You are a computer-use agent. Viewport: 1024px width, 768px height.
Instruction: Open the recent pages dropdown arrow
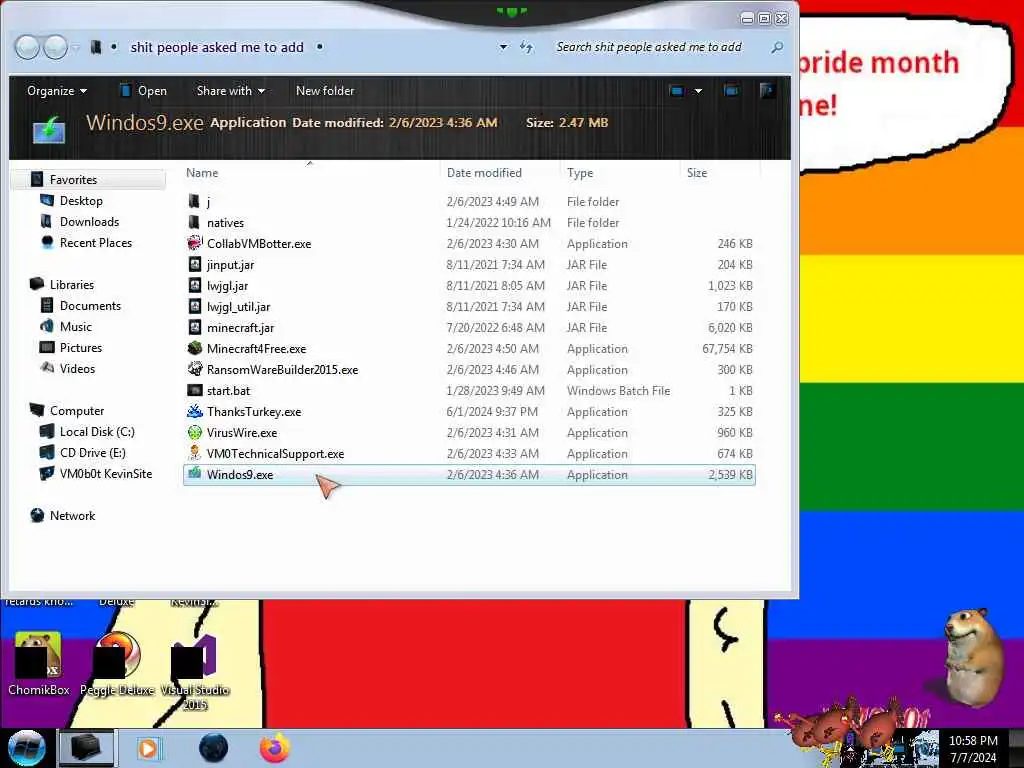76,48
